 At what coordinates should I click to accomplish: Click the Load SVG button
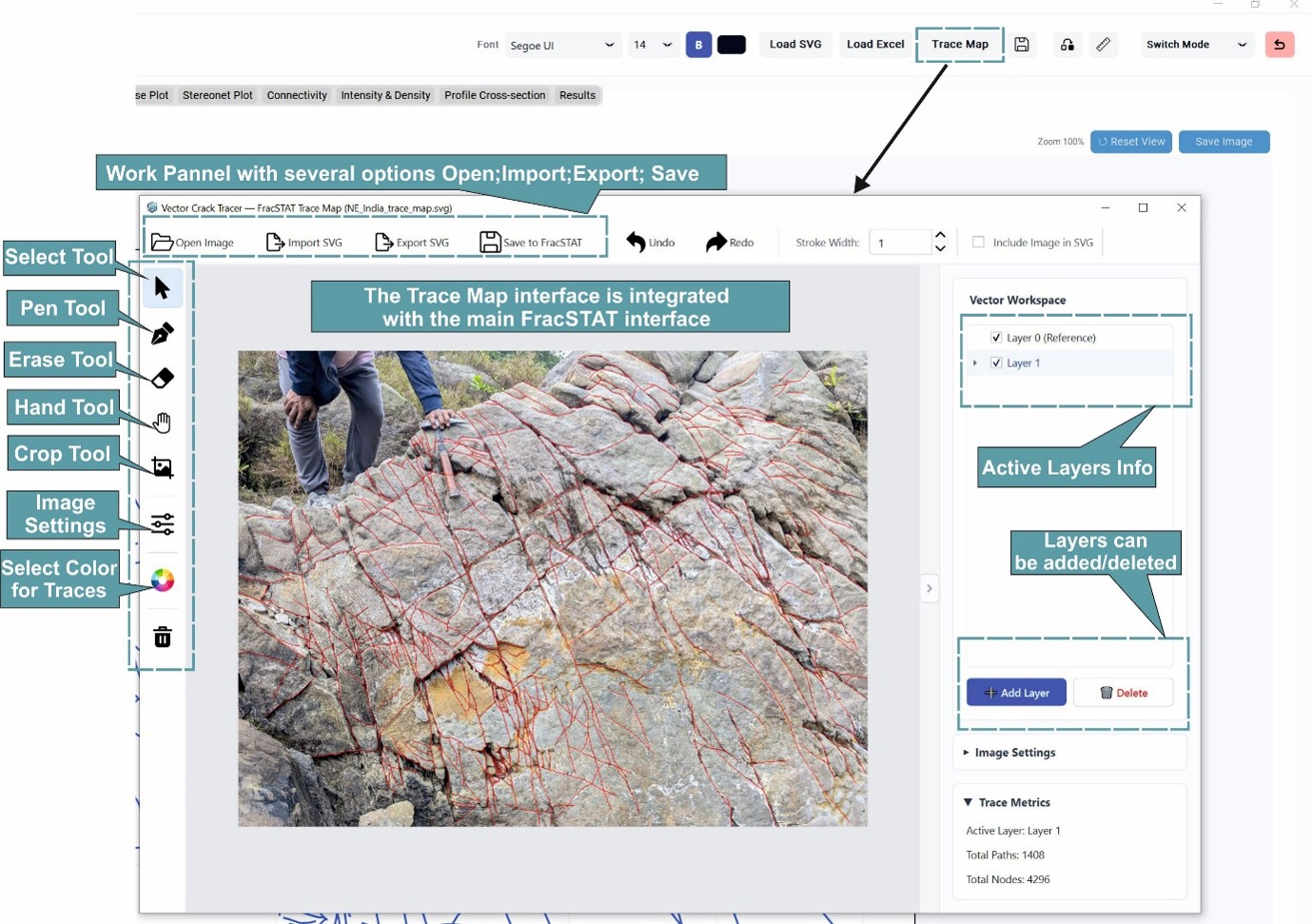(795, 45)
